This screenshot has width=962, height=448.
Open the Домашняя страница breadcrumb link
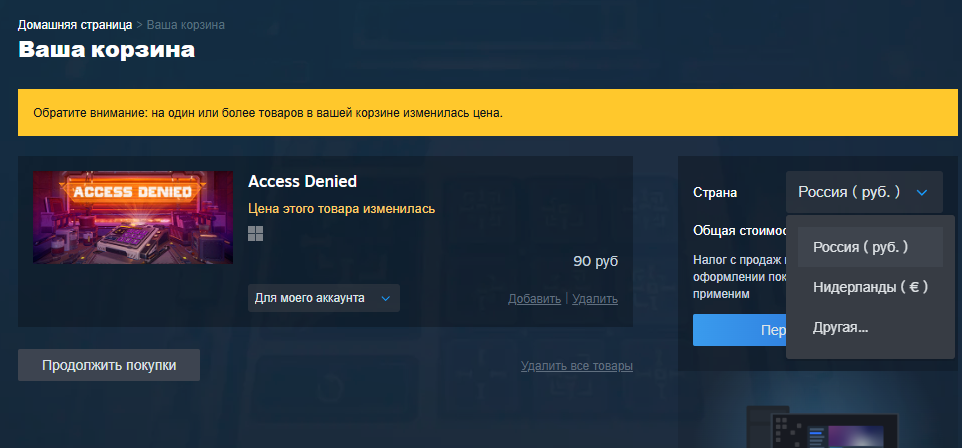(x=75, y=25)
